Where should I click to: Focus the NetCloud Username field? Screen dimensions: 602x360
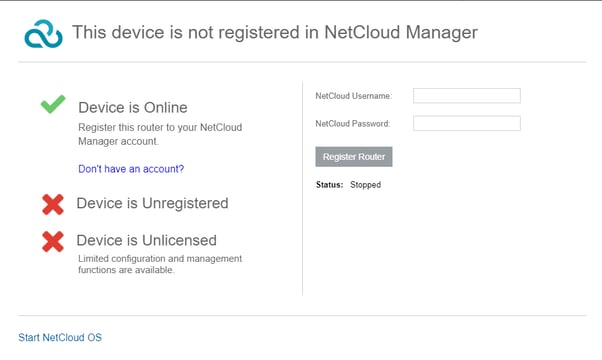pos(467,96)
